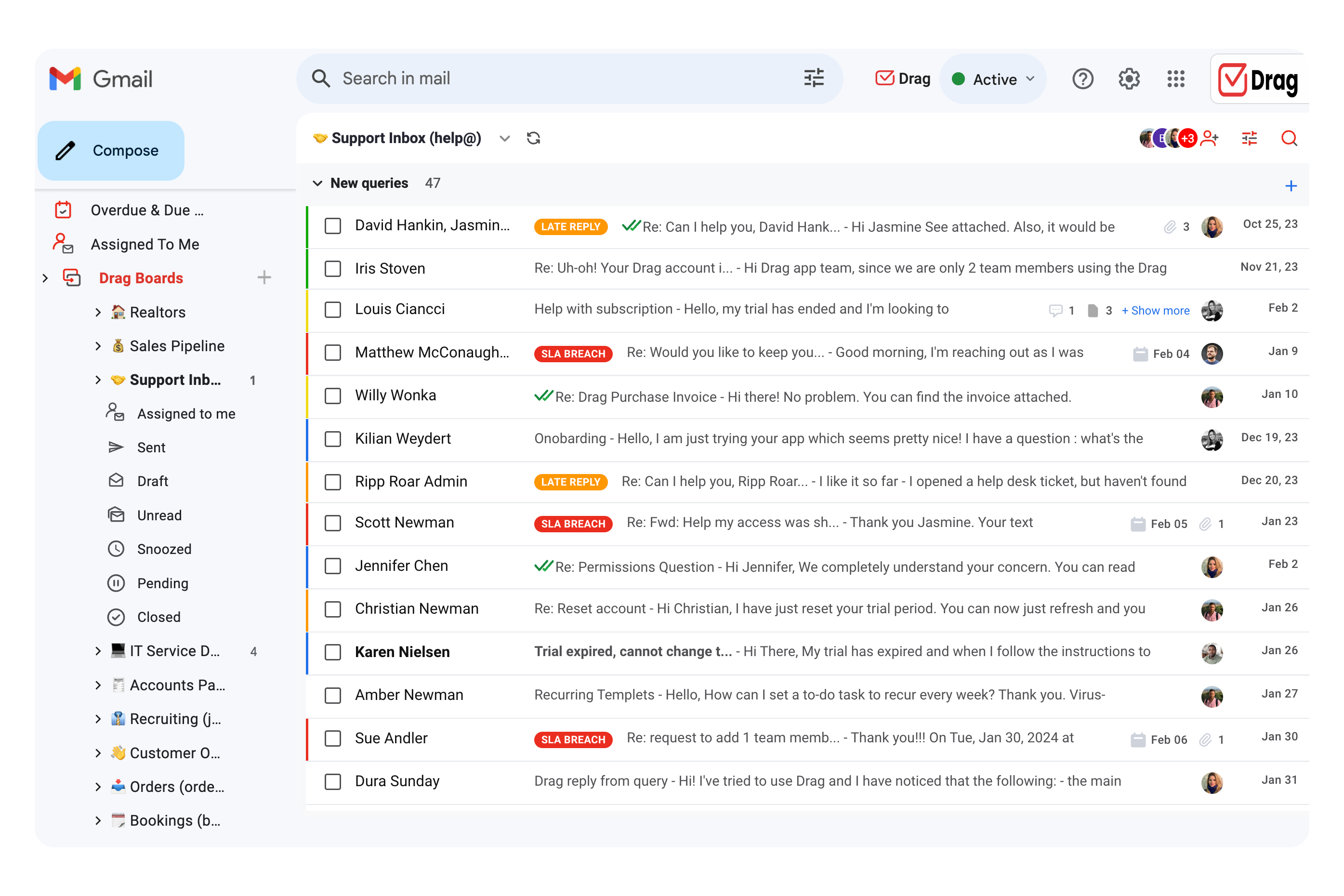Click the Sent paper plane icon
The height and width of the screenshot is (896, 1344).
tap(116, 447)
